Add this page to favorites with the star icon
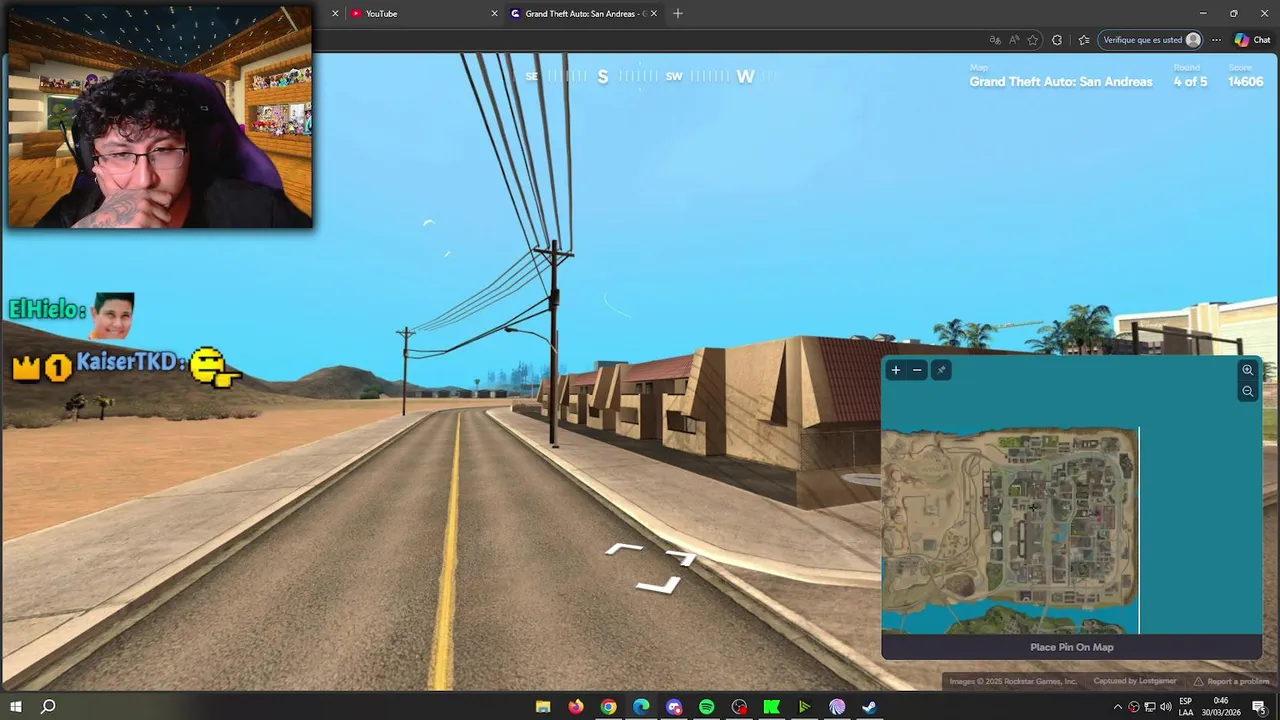 click(x=1032, y=40)
